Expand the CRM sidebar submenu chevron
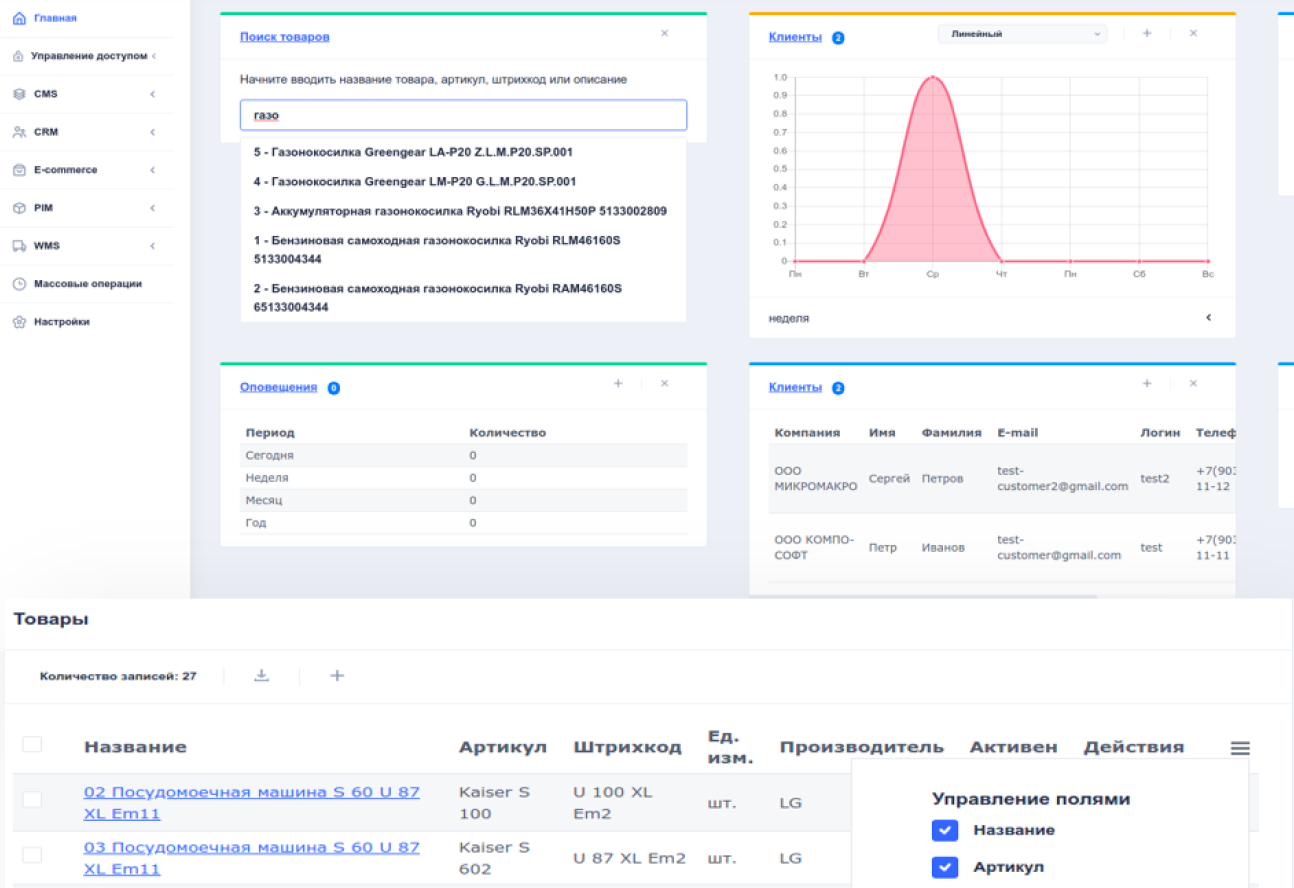Viewport: 1294px width, 888px height. click(153, 132)
